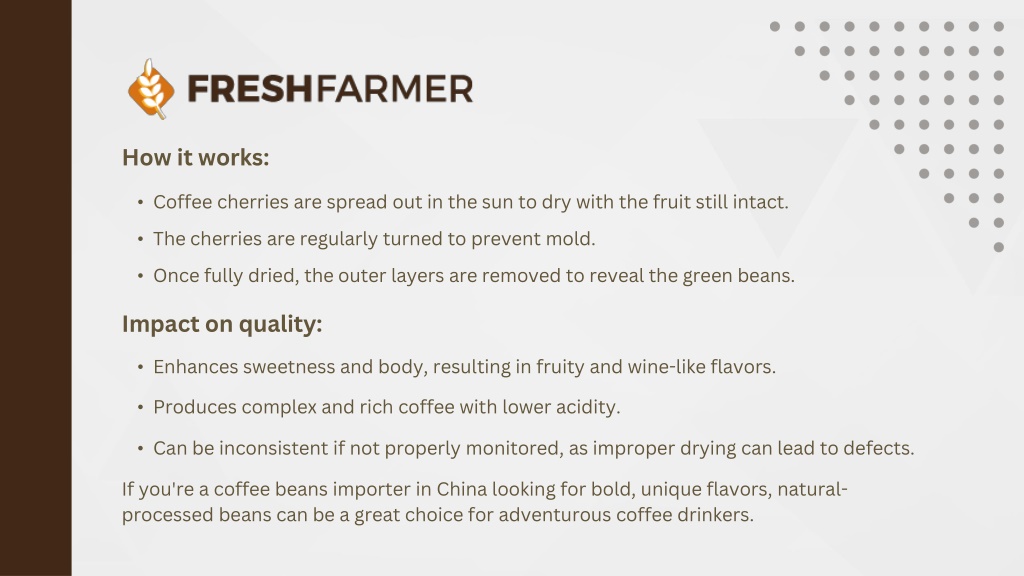Click the FRESHFARMER brand name text
Viewport: 1024px width, 576px height.
click(x=330, y=89)
